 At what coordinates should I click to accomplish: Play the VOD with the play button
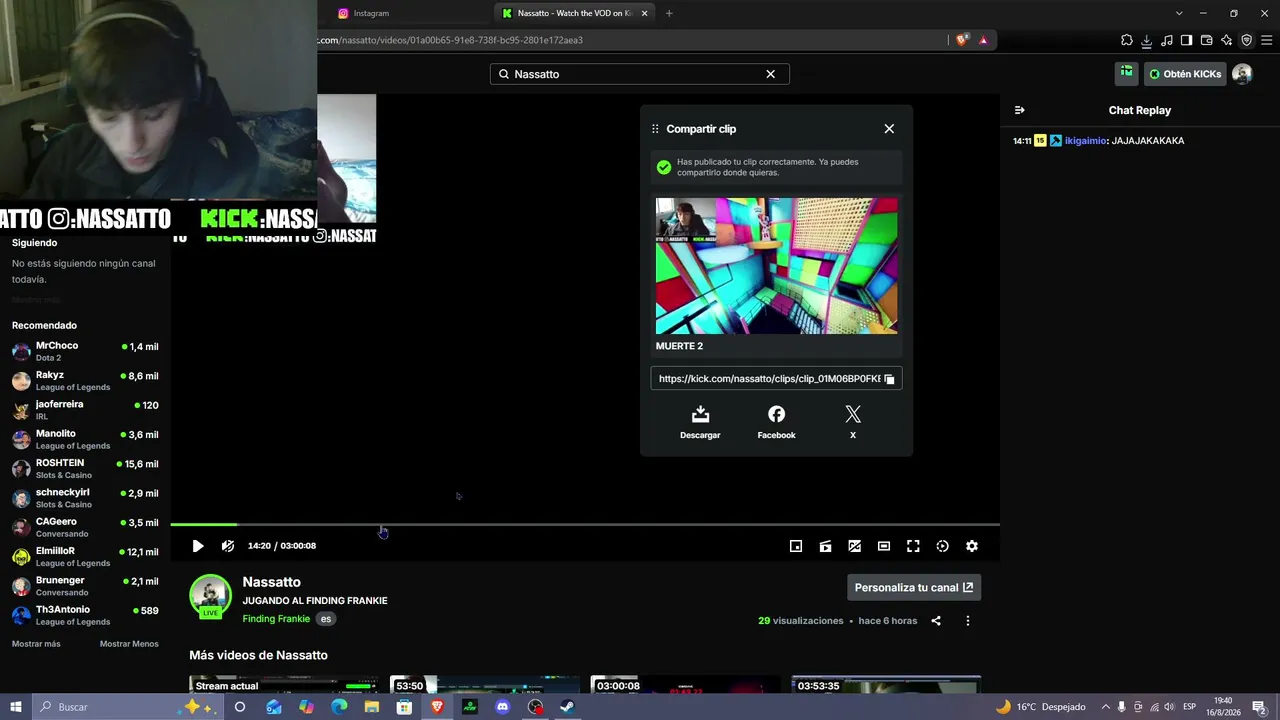(198, 546)
